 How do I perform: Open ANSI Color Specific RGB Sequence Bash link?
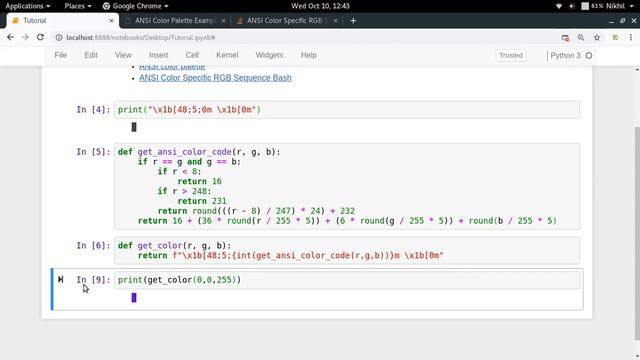pos(215,78)
